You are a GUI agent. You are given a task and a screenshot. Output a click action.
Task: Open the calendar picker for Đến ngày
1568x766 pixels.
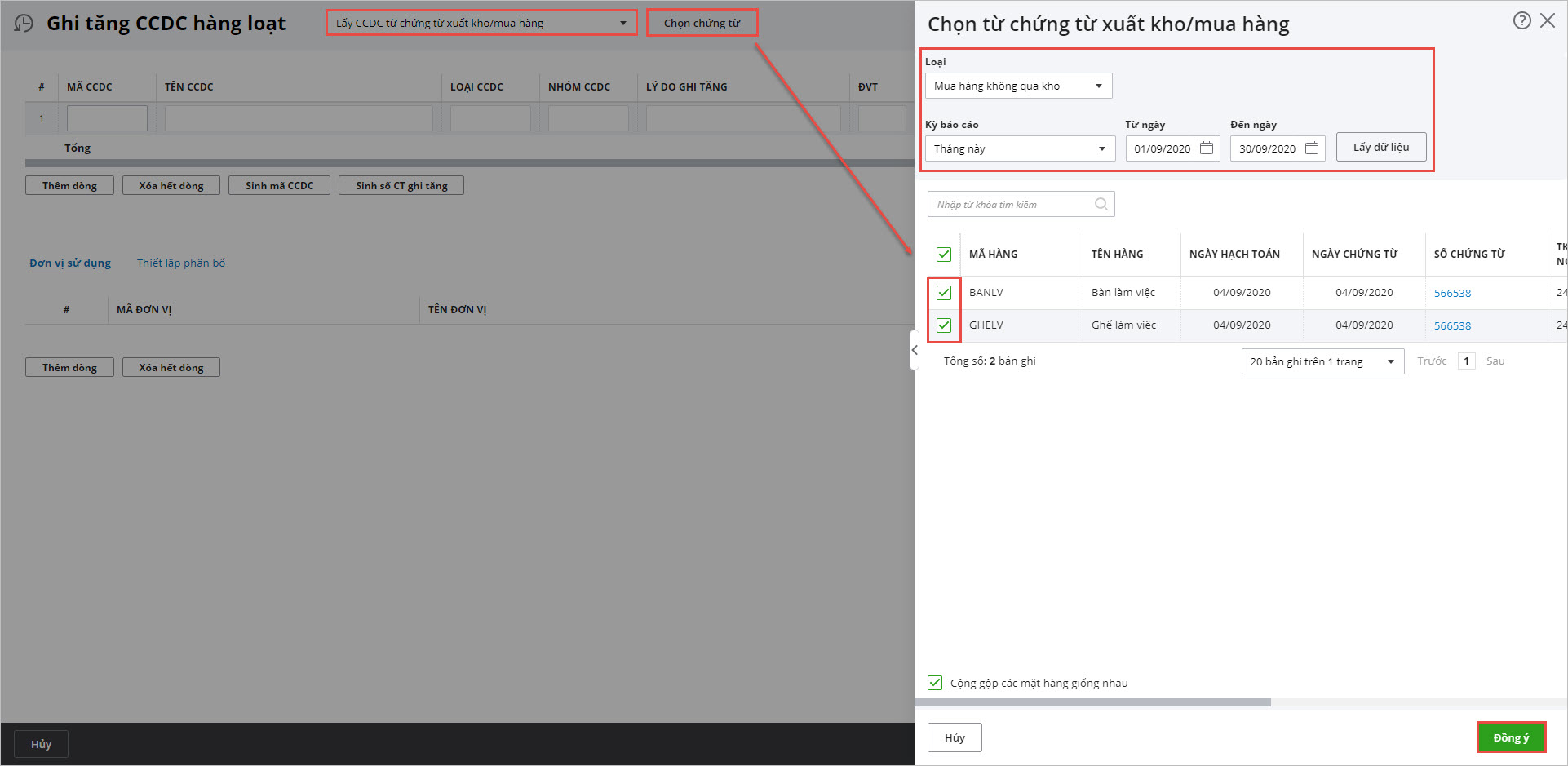[x=1312, y=148]
